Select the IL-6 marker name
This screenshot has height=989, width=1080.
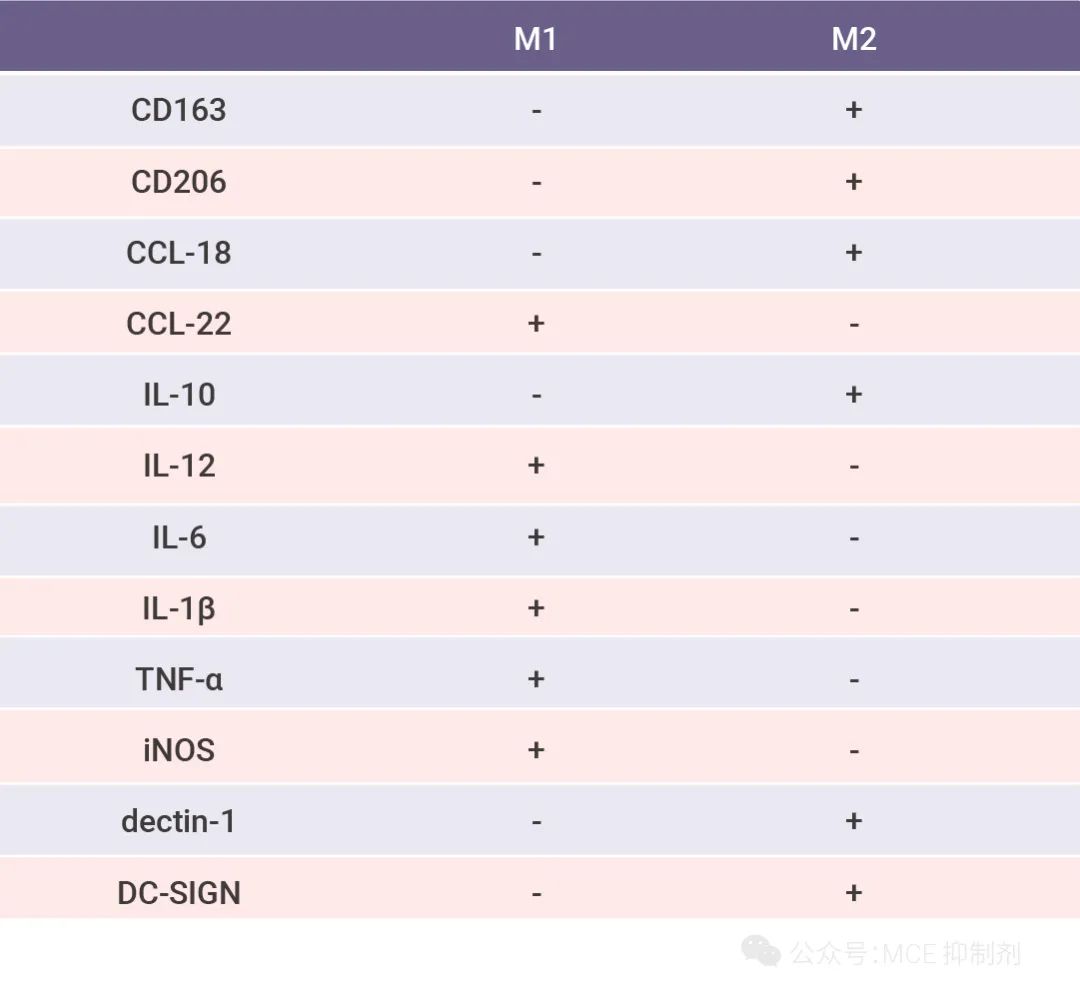[x=179, y=538]
